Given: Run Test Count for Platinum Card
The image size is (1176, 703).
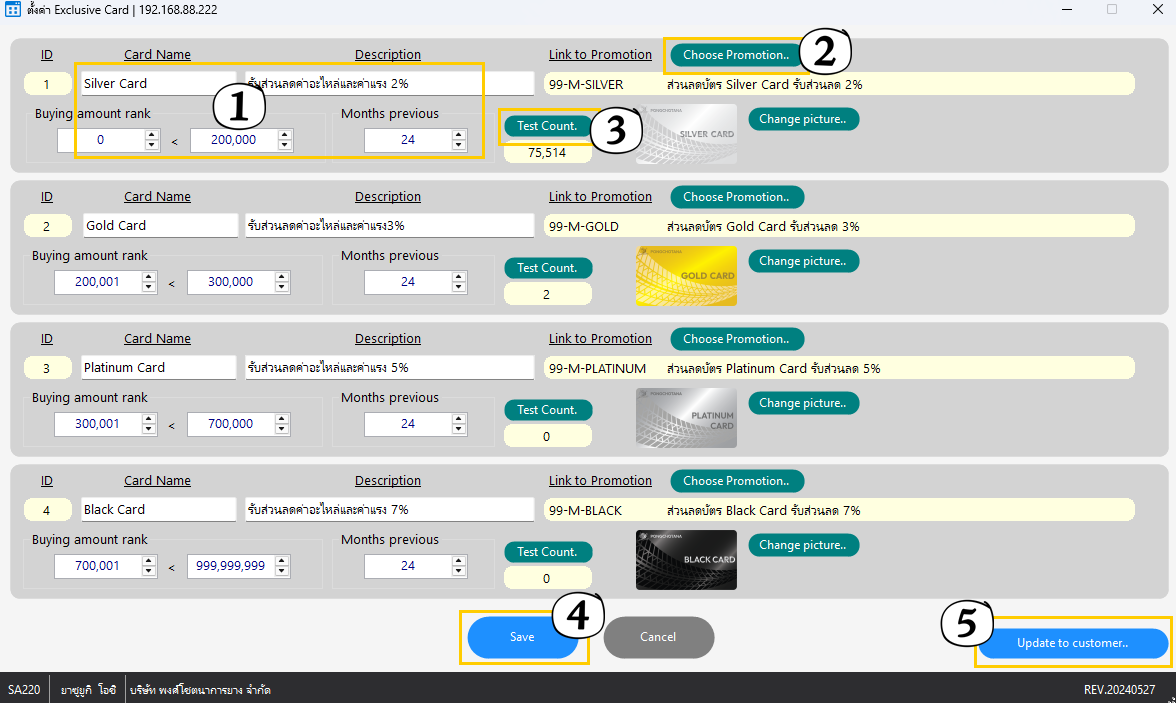Looking at the screenshot, I should click(x=548, y=410).
